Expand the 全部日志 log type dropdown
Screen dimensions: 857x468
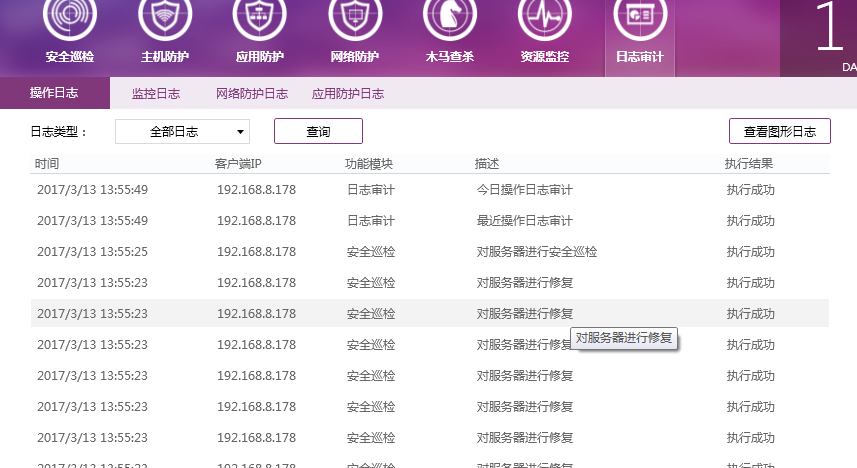click(x=182, y=131)
